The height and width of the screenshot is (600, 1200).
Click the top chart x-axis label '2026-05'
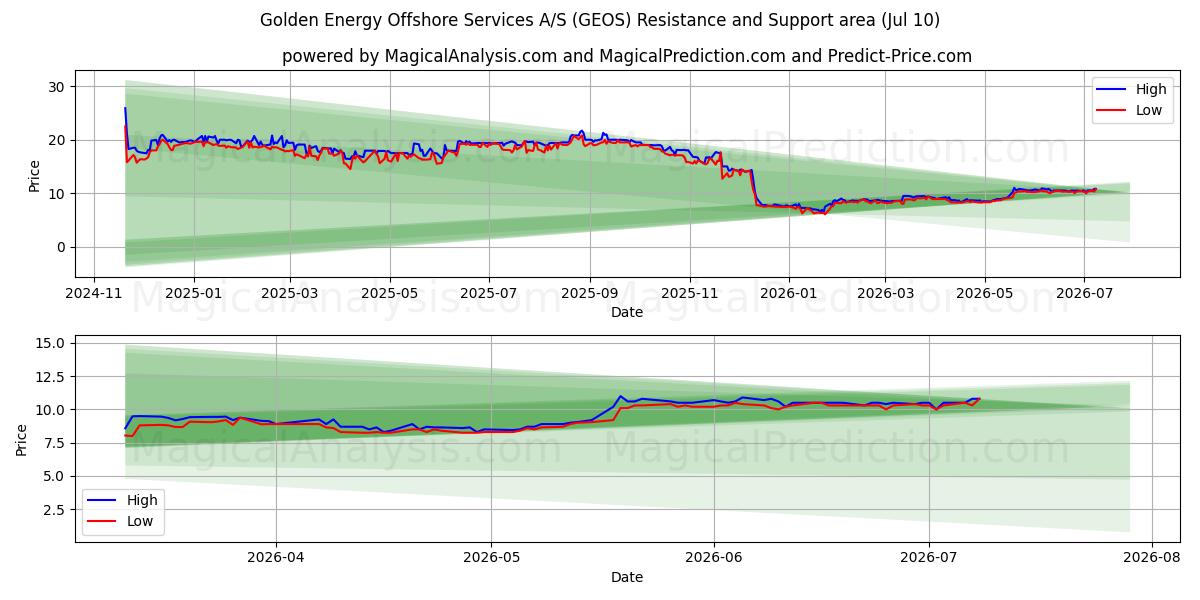tap(984, 294)
